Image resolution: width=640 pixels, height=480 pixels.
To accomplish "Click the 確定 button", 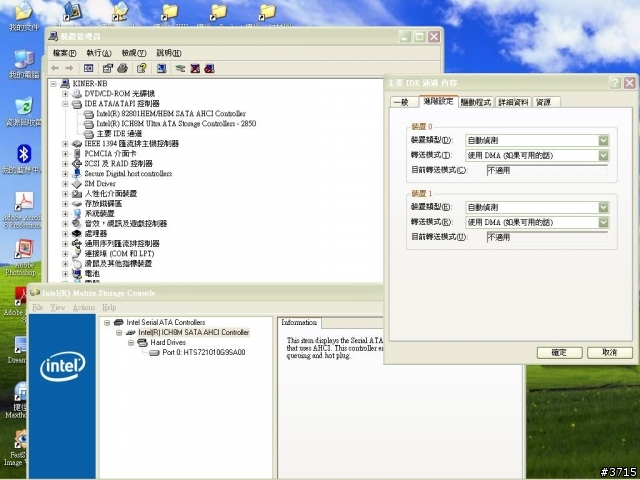I will [x=559, y=352].
